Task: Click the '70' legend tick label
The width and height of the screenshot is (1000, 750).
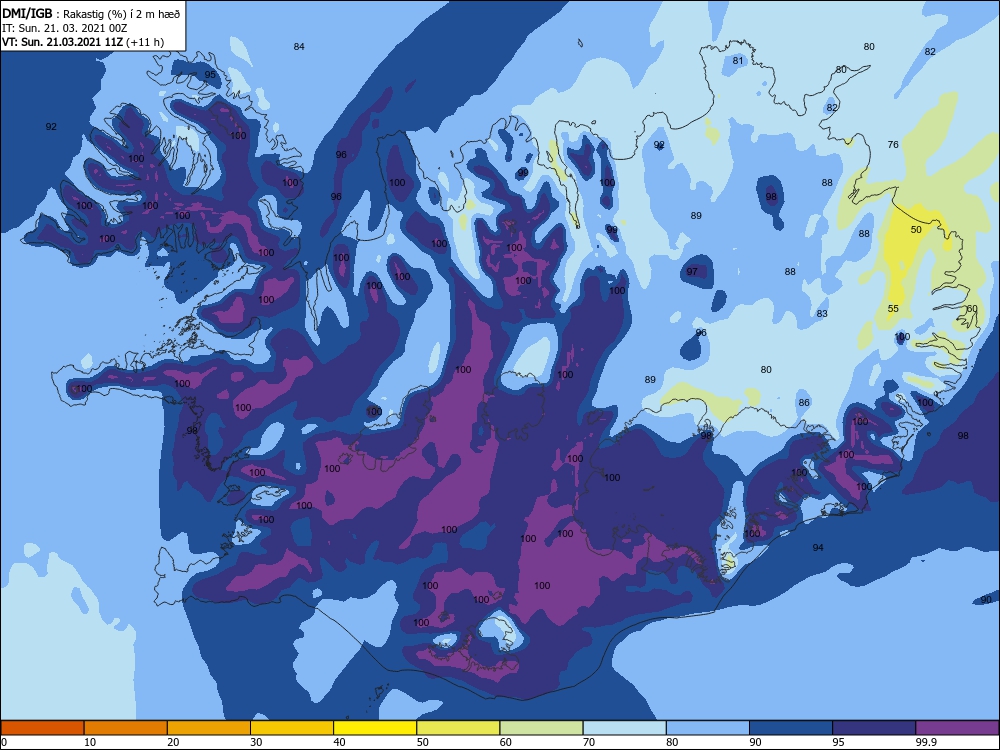Action: coord(589,742)
